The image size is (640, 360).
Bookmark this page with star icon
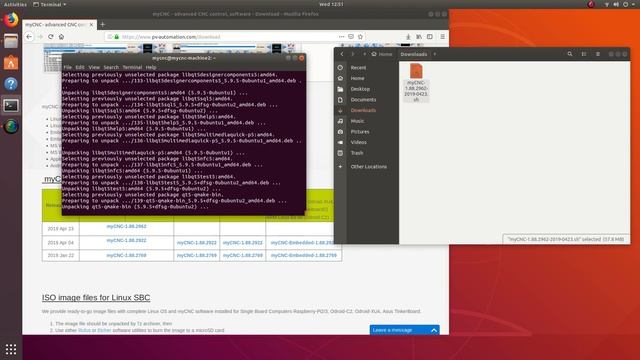360,37
